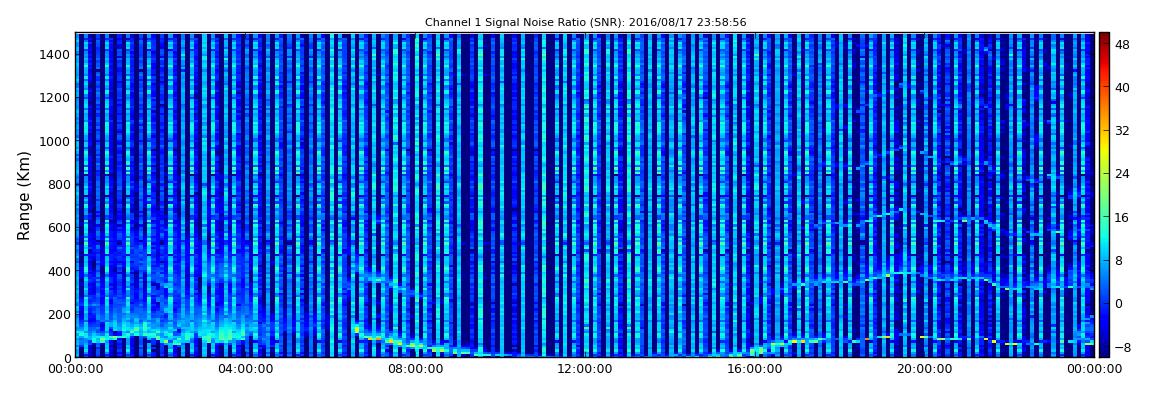Click the 400 range tick label
Image resolution: width=1150 pixels, height=407 pixels.
(x=59, y=271)
